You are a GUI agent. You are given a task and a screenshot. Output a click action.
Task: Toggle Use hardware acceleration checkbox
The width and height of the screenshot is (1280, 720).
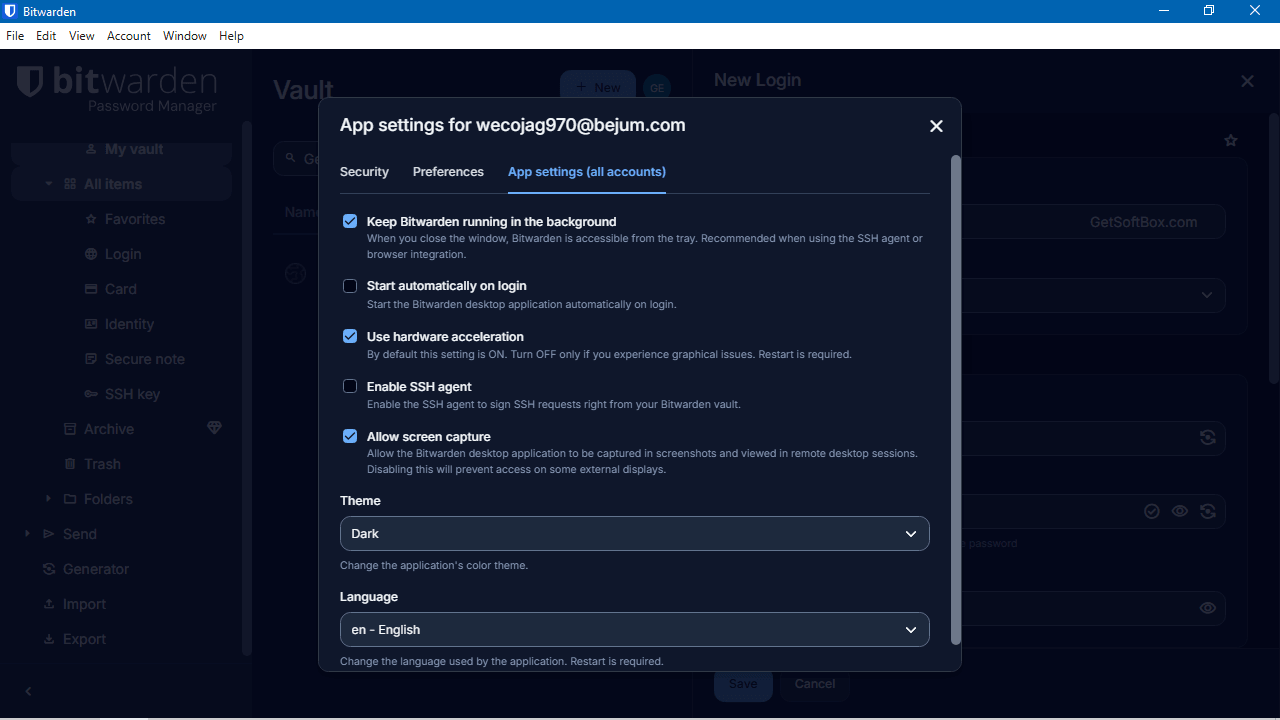[x=350, y=336]
